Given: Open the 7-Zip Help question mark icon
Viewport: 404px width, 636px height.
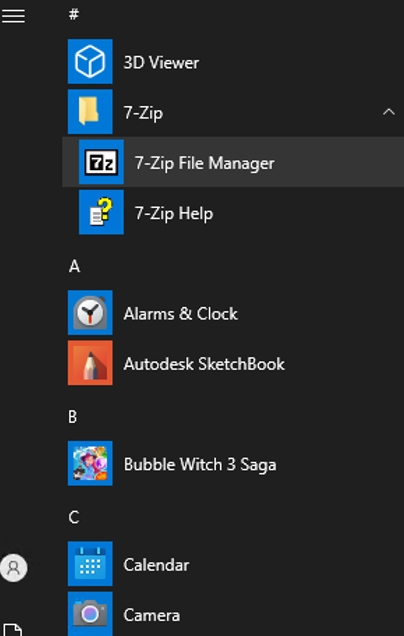Looking at the screenshot, I should coord(101,213).
